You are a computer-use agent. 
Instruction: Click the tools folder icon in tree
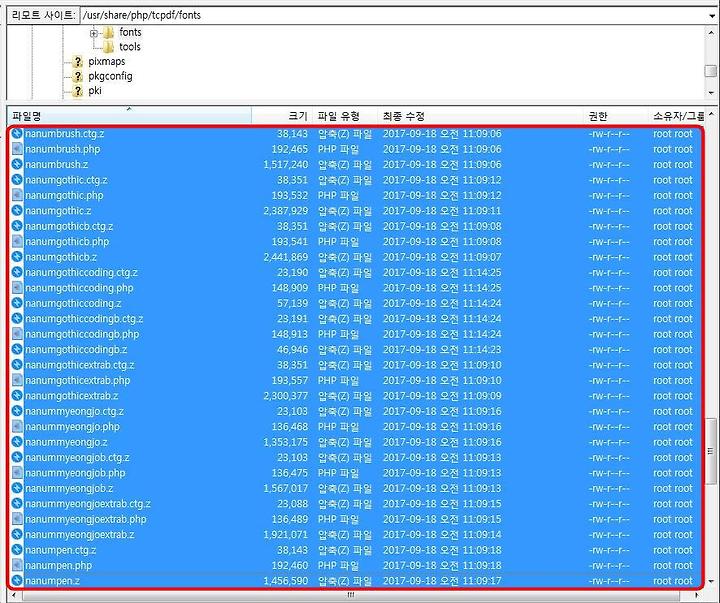(x=108, y=46)
